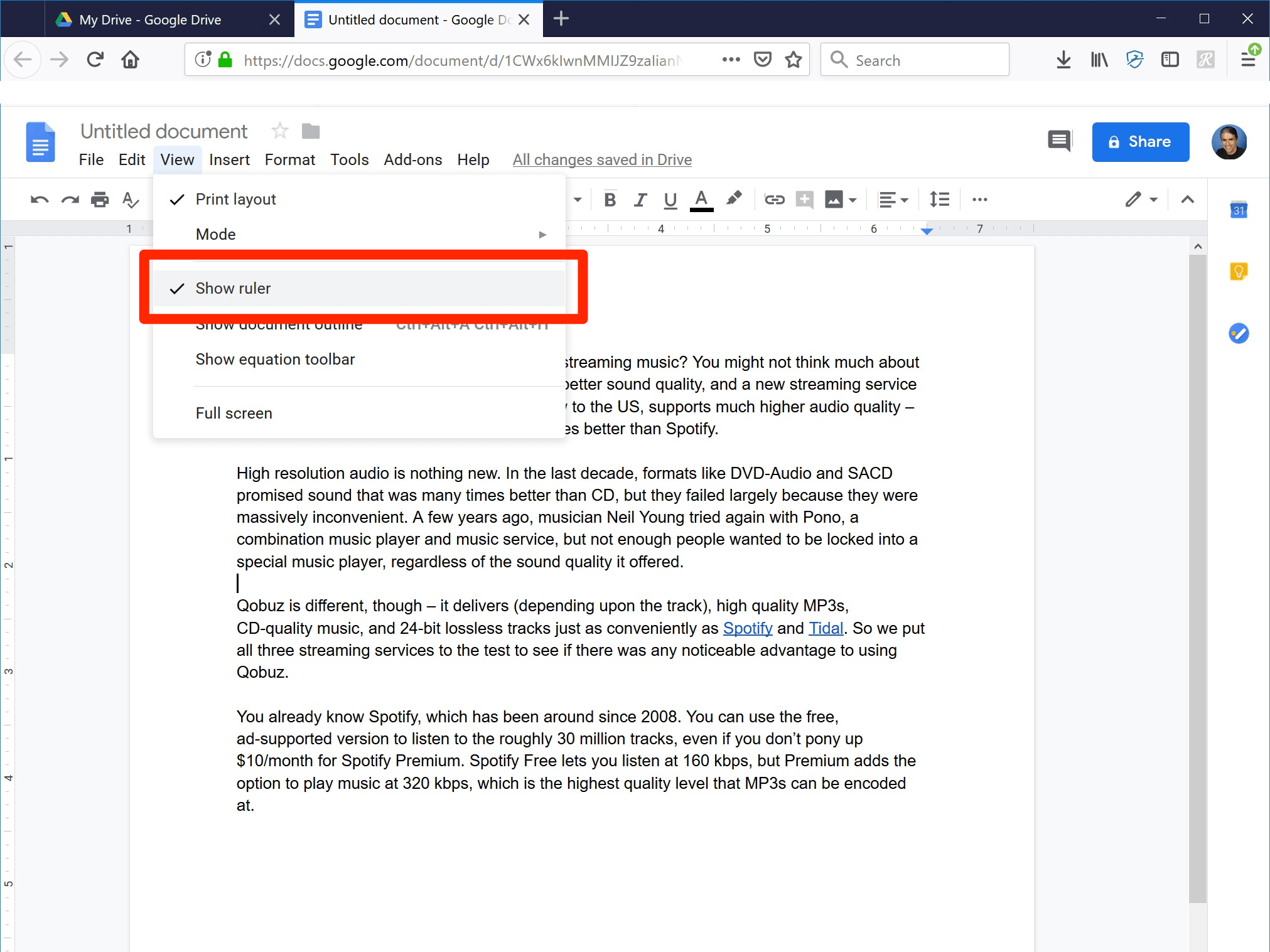Open the Firefox hamburger menu
The width and height of the screenshot is (1270, 952).
(1248, 60)
